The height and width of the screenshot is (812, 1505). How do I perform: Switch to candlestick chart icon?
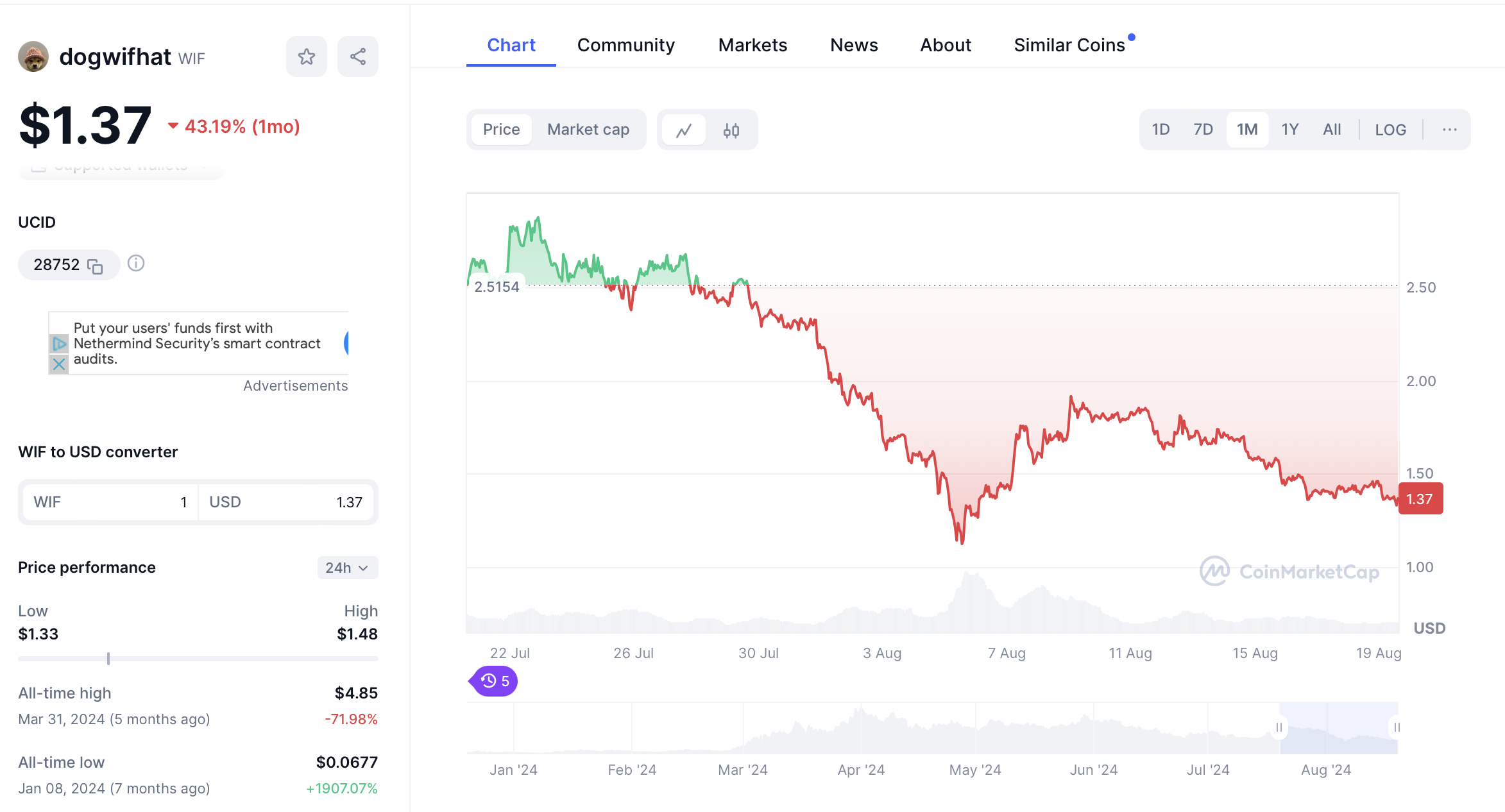click(x=731, y=130)
